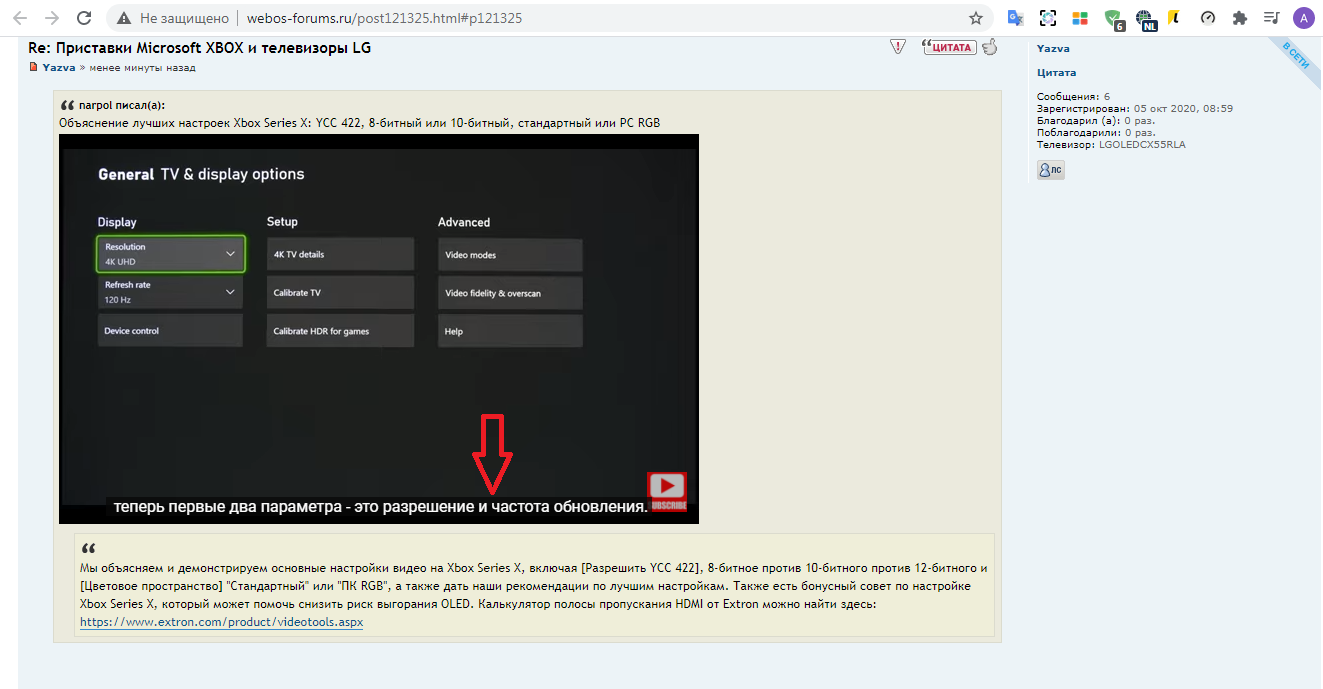
Task: Click the thumbs-up thank icon
Action: coord(990,47)
